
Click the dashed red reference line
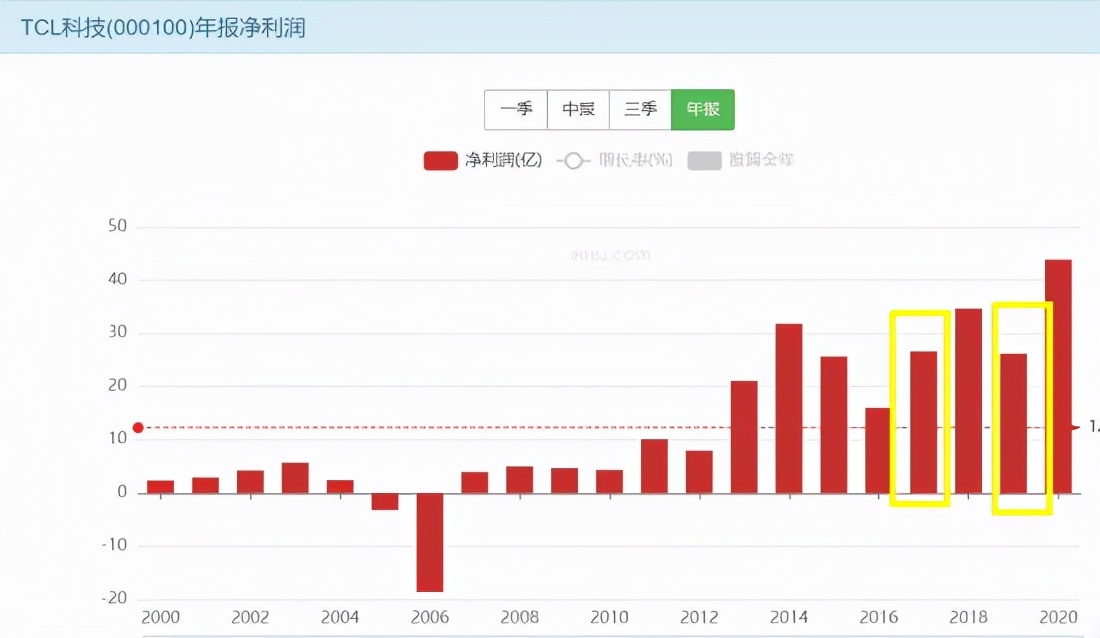(x=600, y=427)
